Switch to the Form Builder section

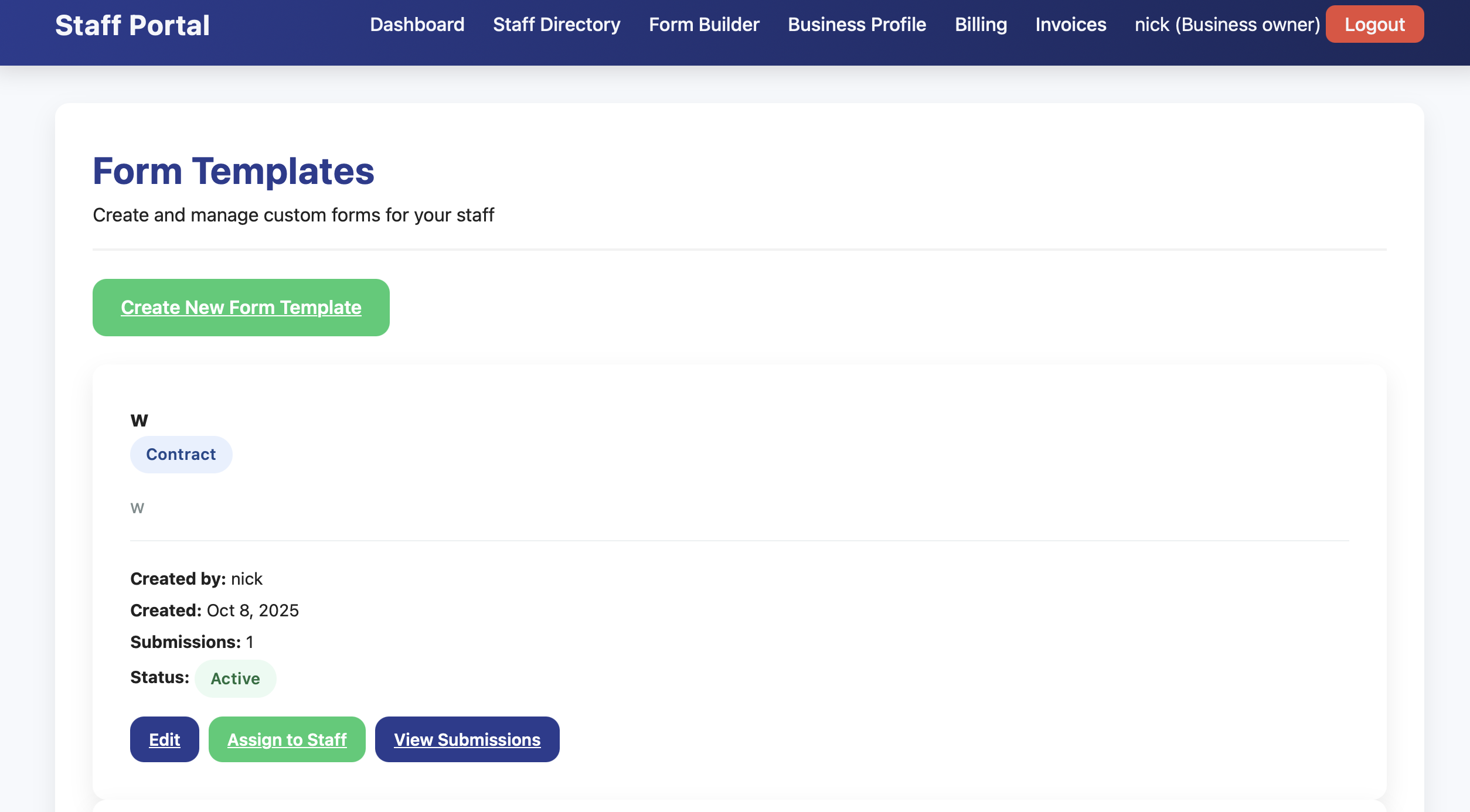click(x=703, y=25)
